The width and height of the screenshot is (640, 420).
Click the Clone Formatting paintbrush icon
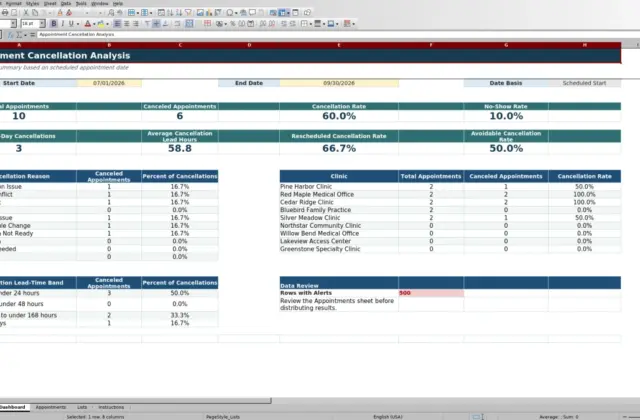[60, 13]
